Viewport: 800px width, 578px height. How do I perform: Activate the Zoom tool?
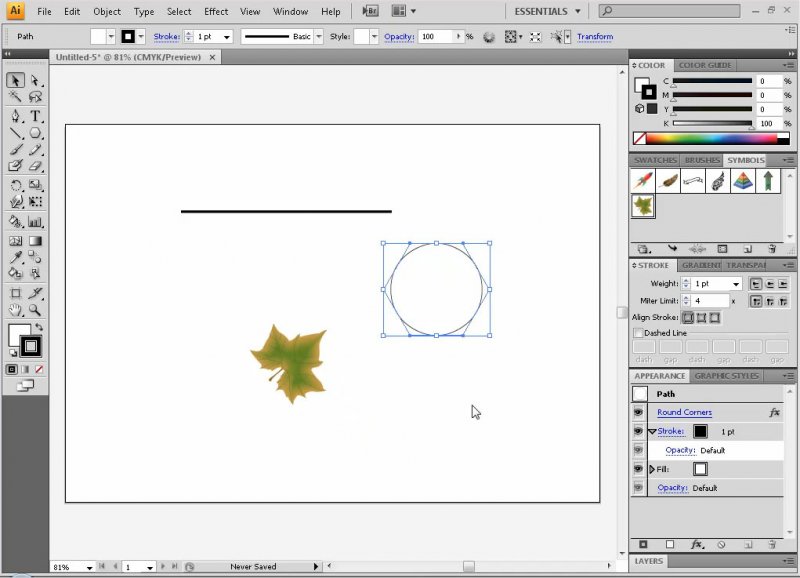pos(36,310)
